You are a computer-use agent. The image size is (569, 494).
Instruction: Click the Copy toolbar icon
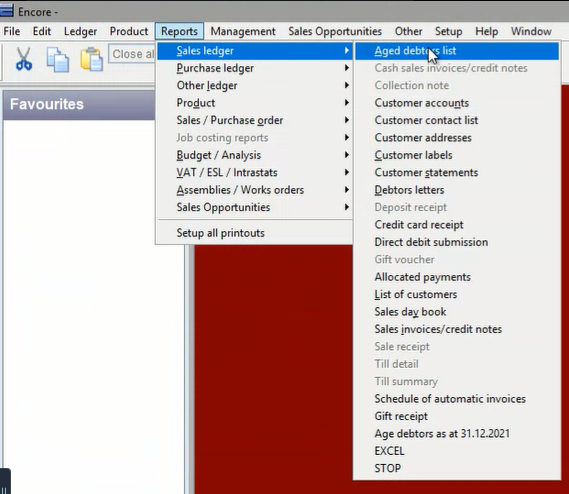pyautogui.click(x=57, y=59)
